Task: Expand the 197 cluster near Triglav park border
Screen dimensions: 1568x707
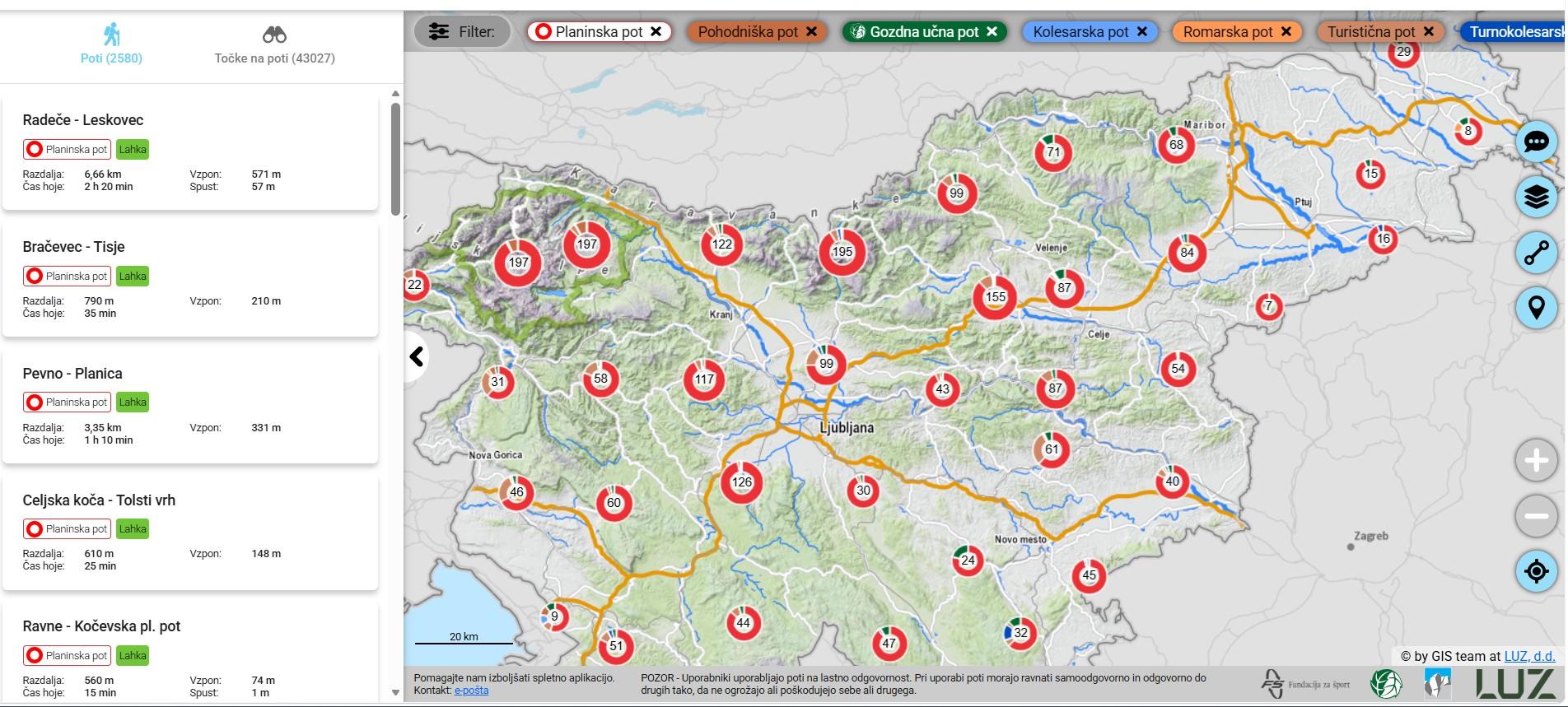Action: (586, 244)
